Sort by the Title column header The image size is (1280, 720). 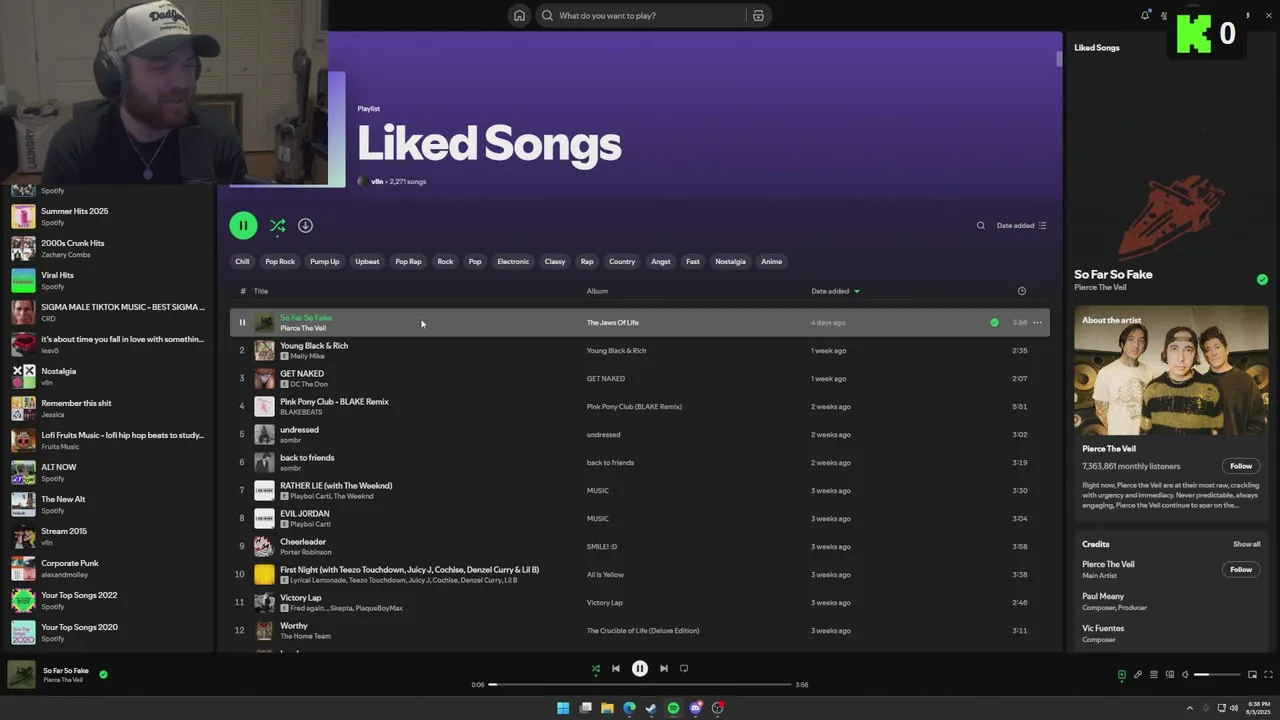pos(261,291)
